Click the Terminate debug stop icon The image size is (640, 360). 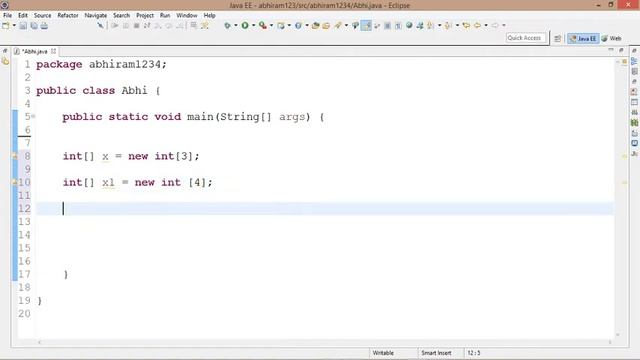(137, 25)
